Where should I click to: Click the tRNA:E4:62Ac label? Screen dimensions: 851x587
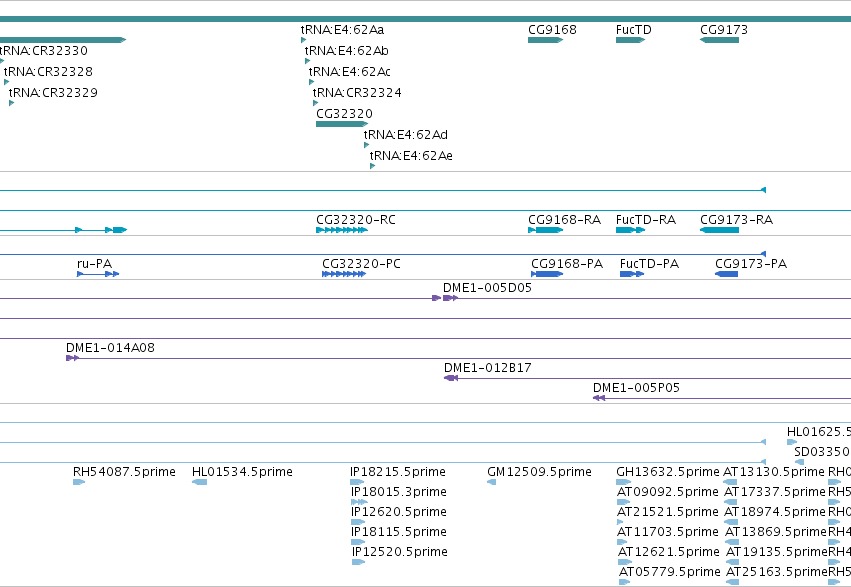pos(350,72)
